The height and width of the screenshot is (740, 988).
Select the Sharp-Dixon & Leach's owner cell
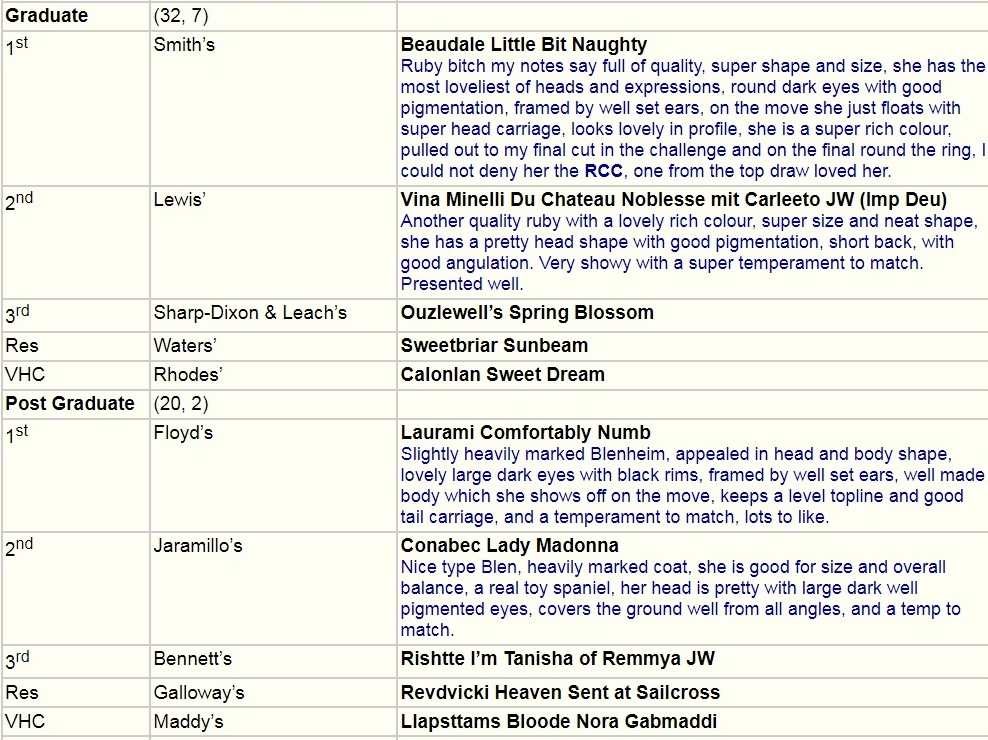(x=250, y=313)
